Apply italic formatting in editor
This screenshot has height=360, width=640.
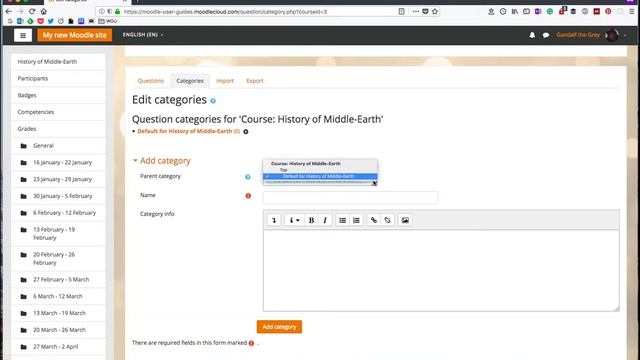coord(325,220)
